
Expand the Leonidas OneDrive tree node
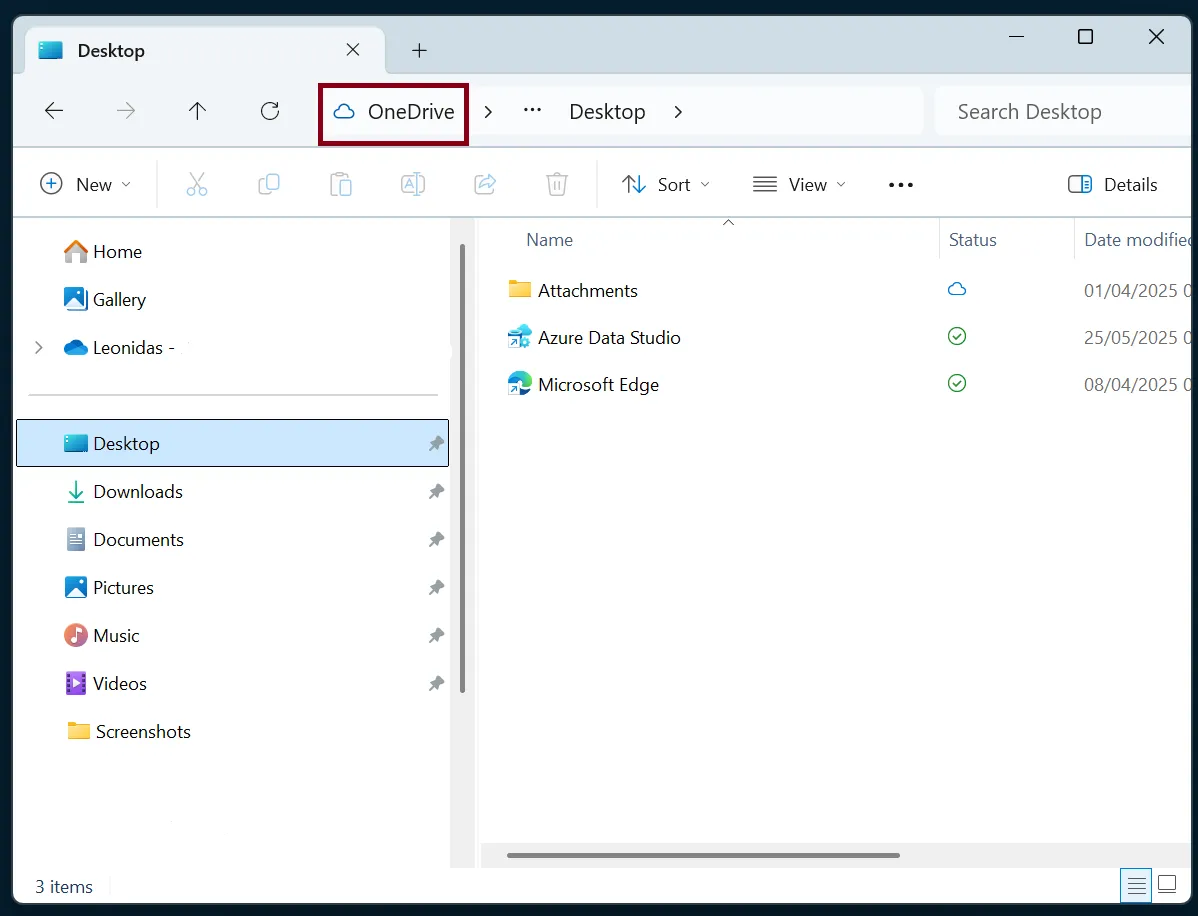(x=38, y=348)
